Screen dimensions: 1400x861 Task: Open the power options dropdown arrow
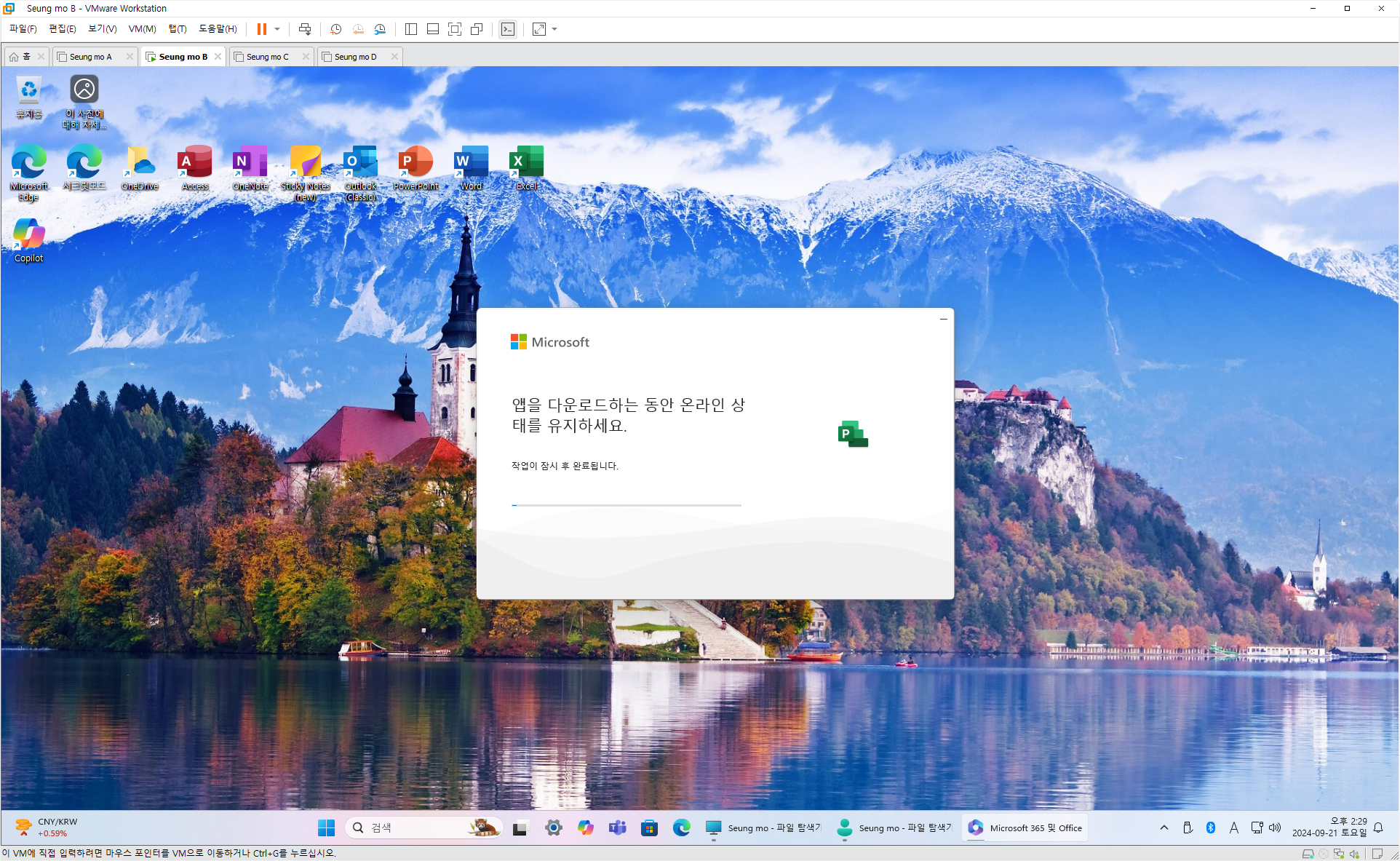pyautogui.click(x=277, y=29)
